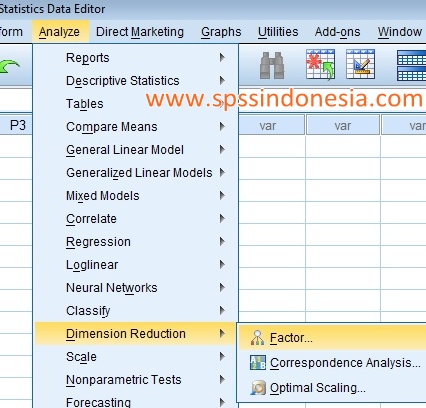This screenshot has width=426, height=408.
Task: Open the Mixed Models submenu
Action: tap(136, 196)
